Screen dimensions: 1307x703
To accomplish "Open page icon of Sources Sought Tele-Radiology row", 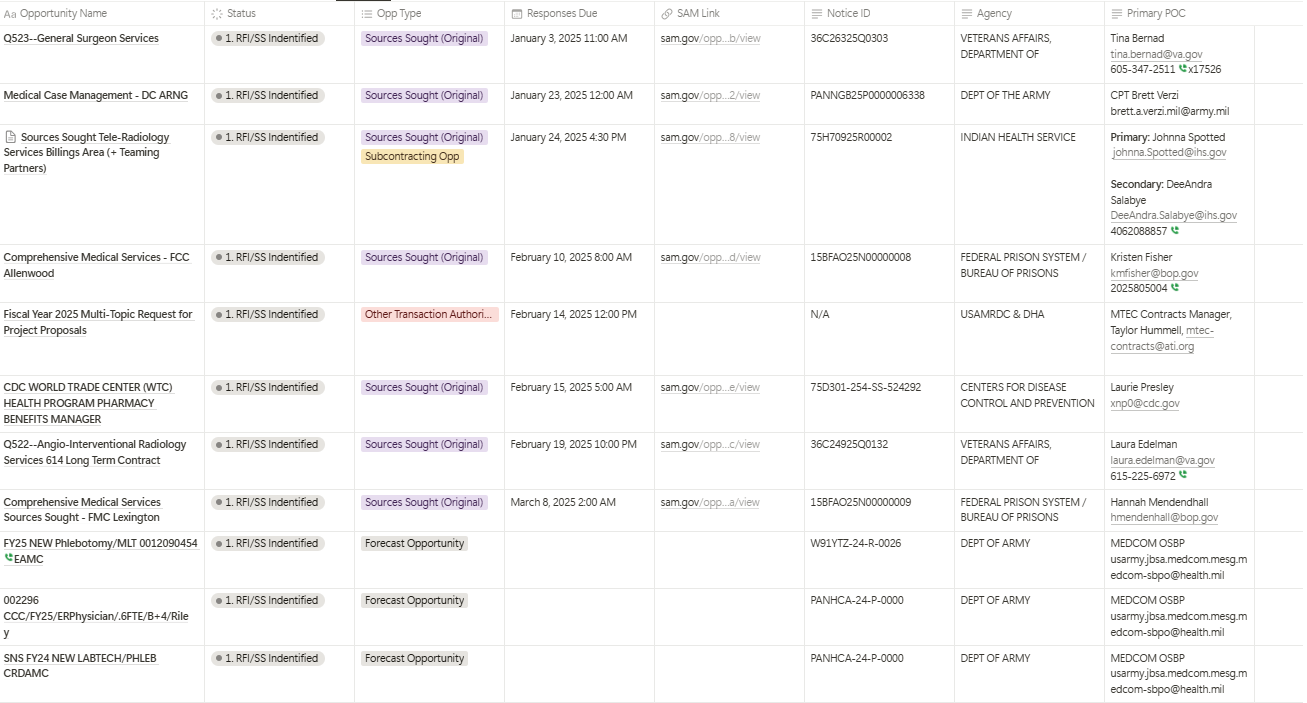I will tap(11, 137).
